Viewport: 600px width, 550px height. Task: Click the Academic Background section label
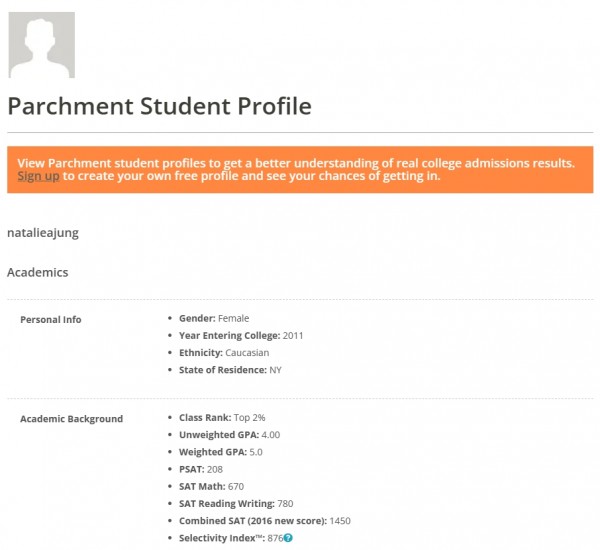click(x=72, y=419)
